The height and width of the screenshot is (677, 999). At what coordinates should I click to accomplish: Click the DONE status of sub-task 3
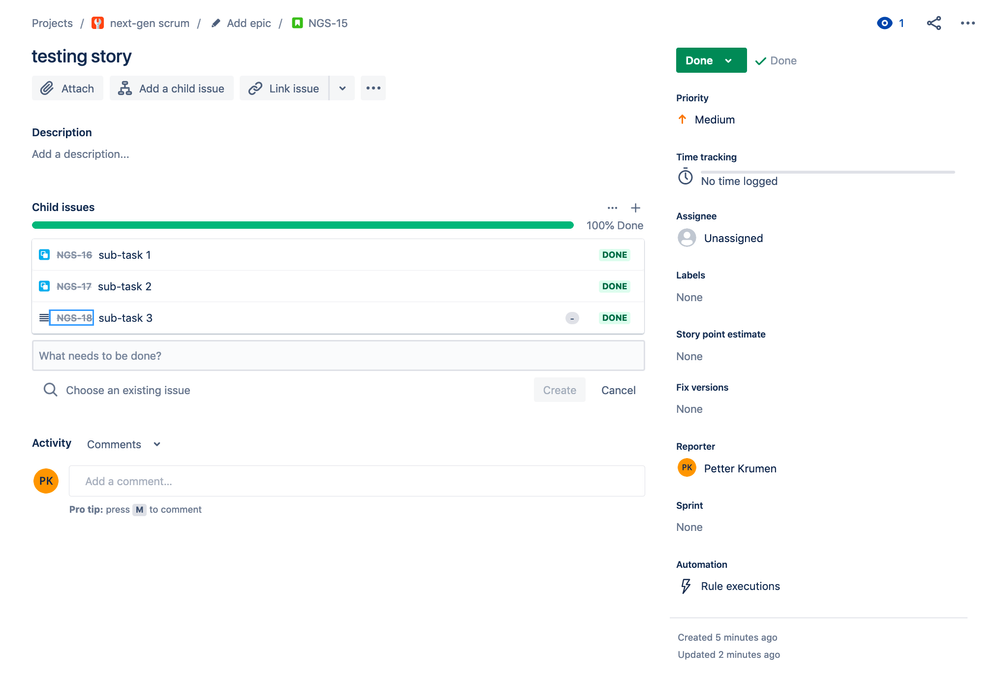pyautogui.click(x=615, y=318)
